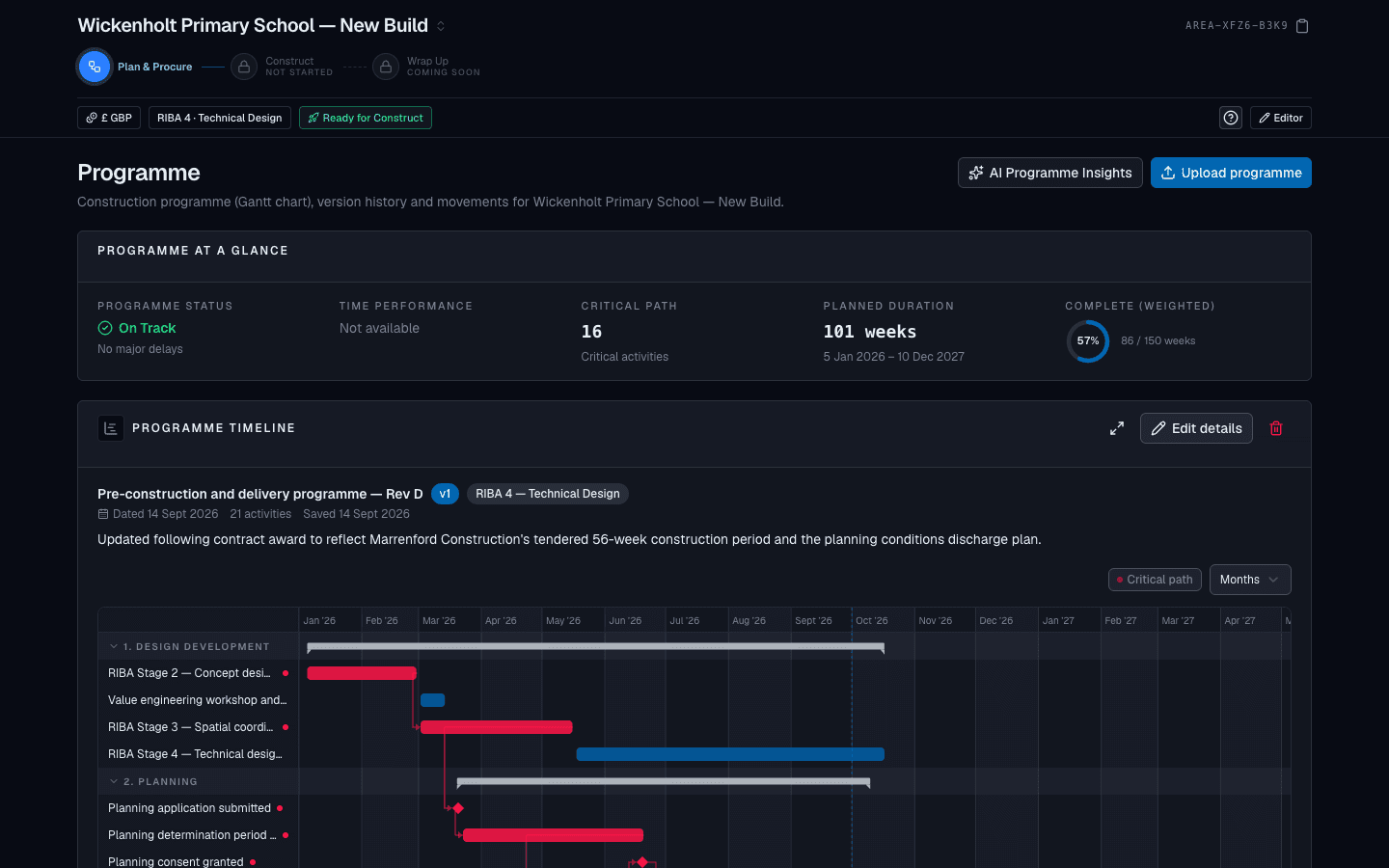Click the locked Wrap Up stage icon

coord(386,67)
